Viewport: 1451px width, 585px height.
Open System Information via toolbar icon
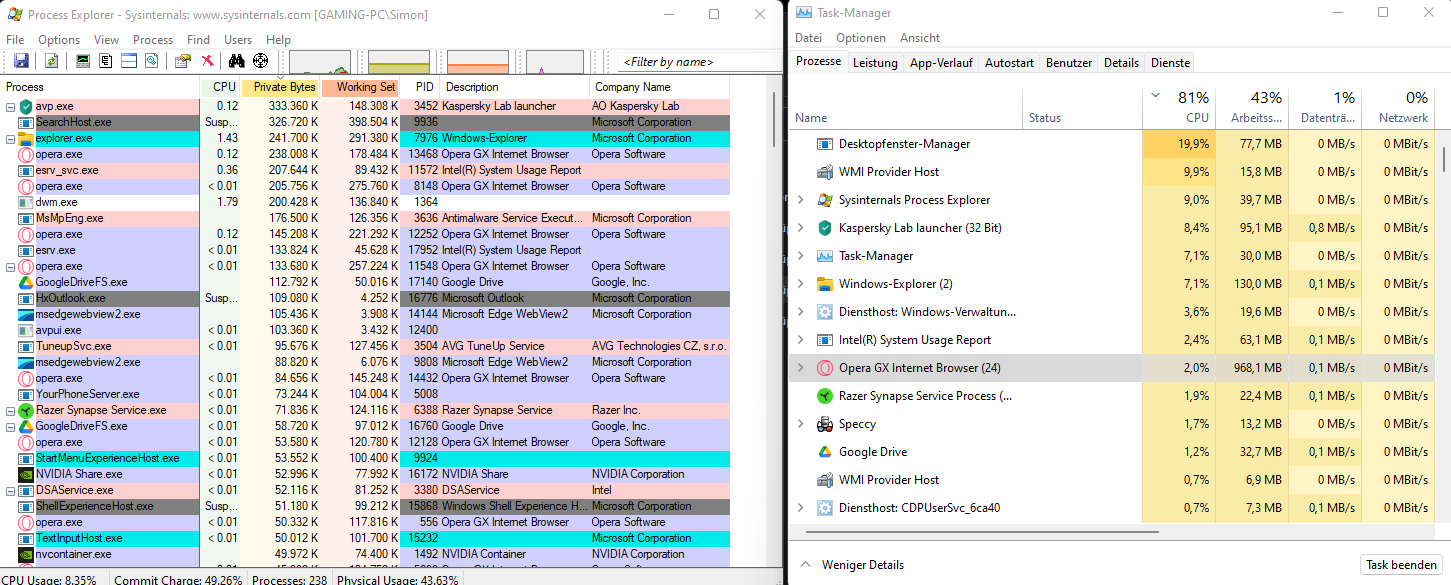(x=83, y=61)
